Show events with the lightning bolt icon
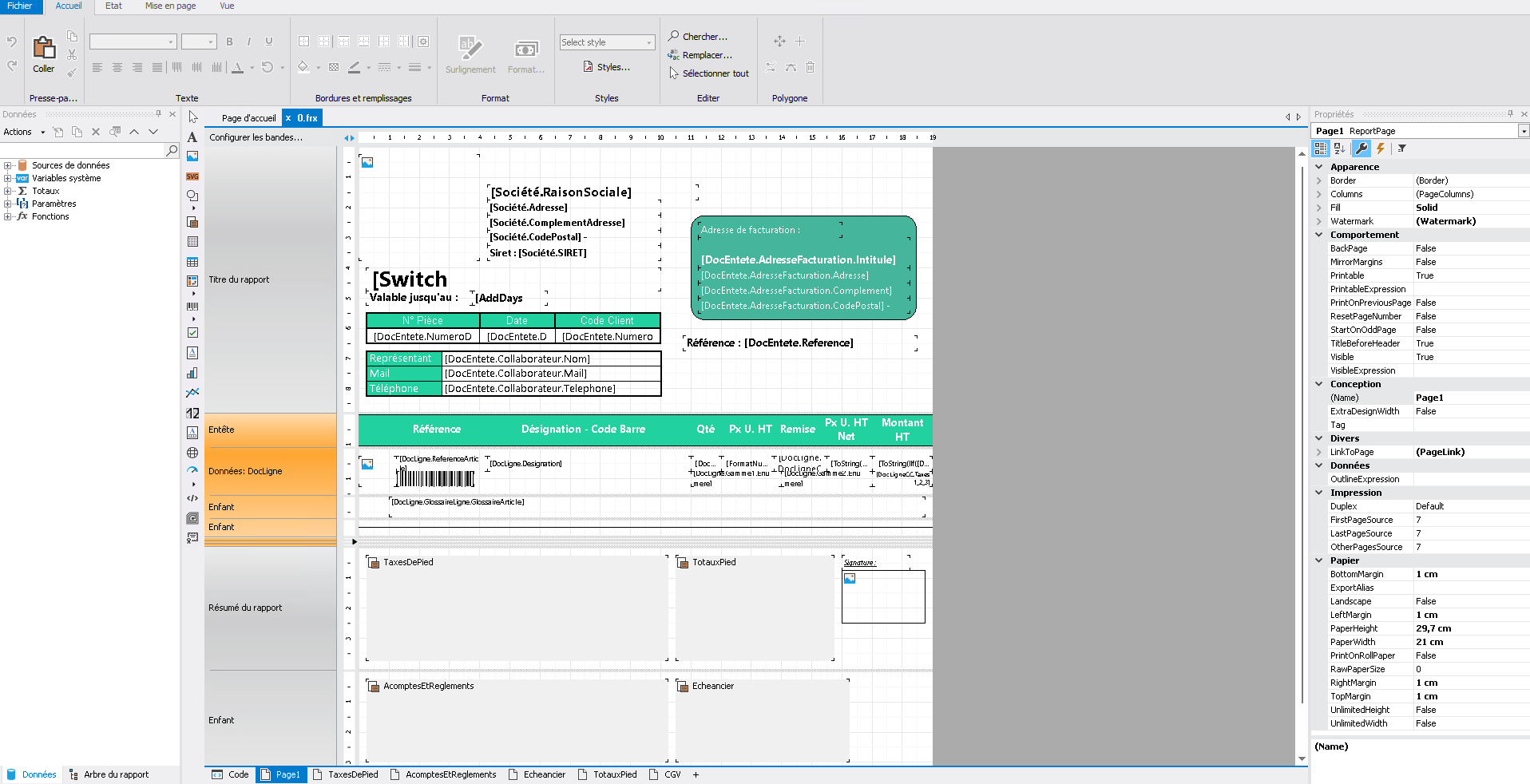Screen dimensions: 1530x784 click(1380, 148)
